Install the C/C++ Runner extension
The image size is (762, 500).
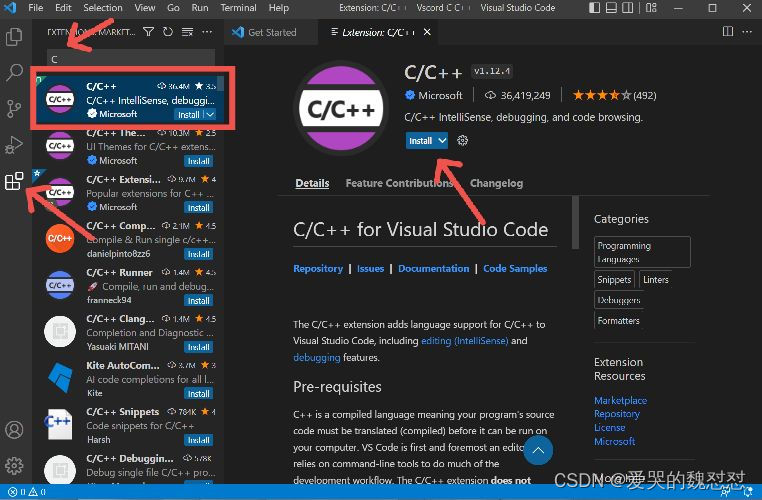tap(199, 301)
